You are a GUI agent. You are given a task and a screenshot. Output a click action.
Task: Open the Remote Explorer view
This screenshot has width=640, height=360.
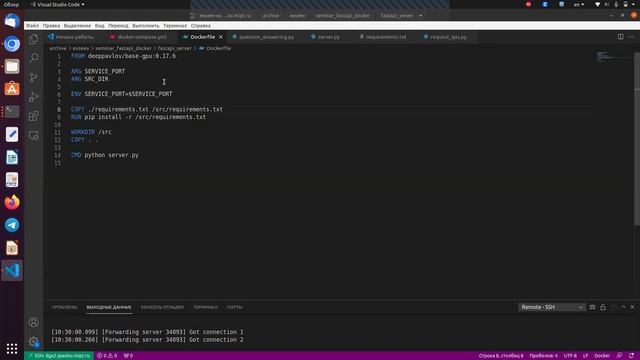pyautogui.click(x=33, y=135)
